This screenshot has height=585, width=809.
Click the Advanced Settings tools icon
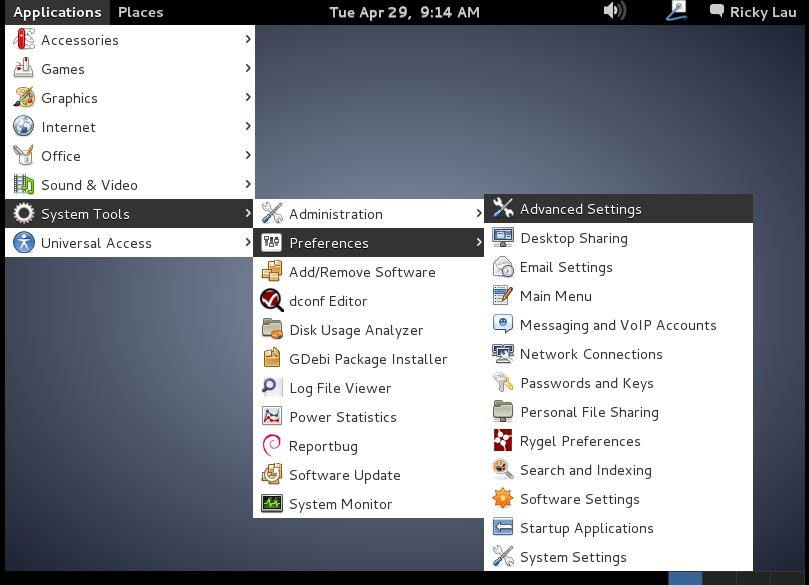503,208
